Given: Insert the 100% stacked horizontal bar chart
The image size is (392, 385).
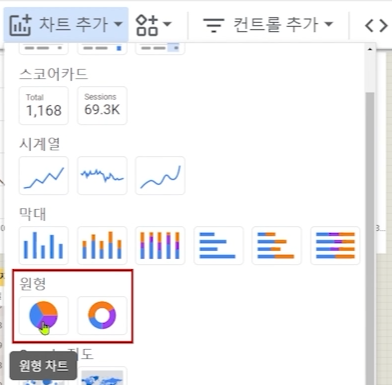Looking at the screenshot, I should click(335, 245).
